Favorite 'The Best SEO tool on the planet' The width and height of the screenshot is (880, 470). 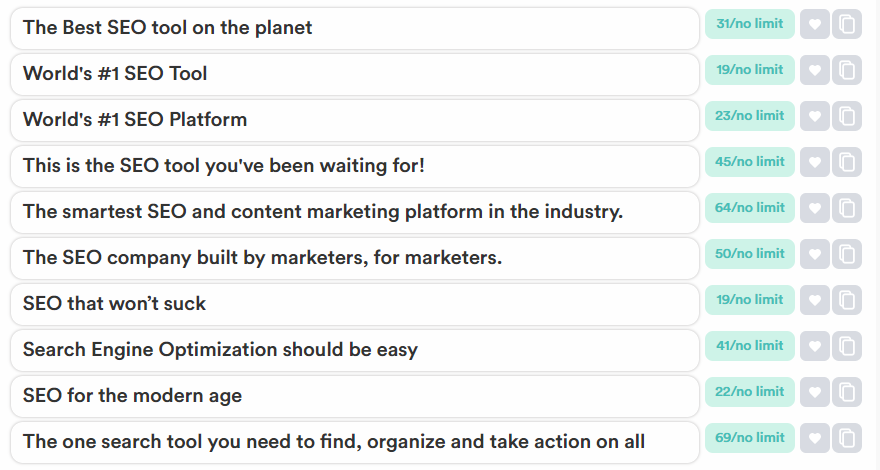[815, 24]
